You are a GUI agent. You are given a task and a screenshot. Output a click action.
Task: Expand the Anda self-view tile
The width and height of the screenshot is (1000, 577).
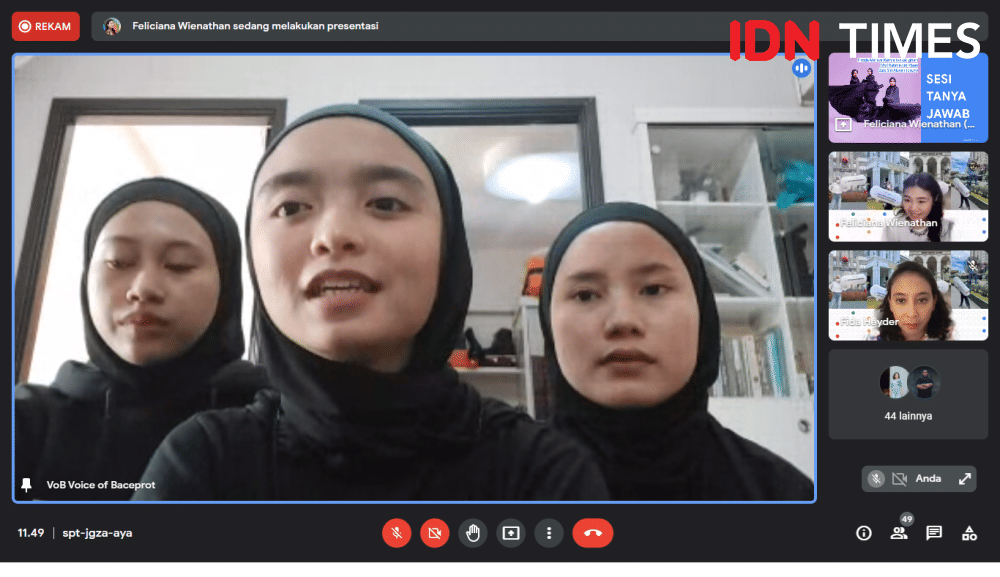point(965,479)
